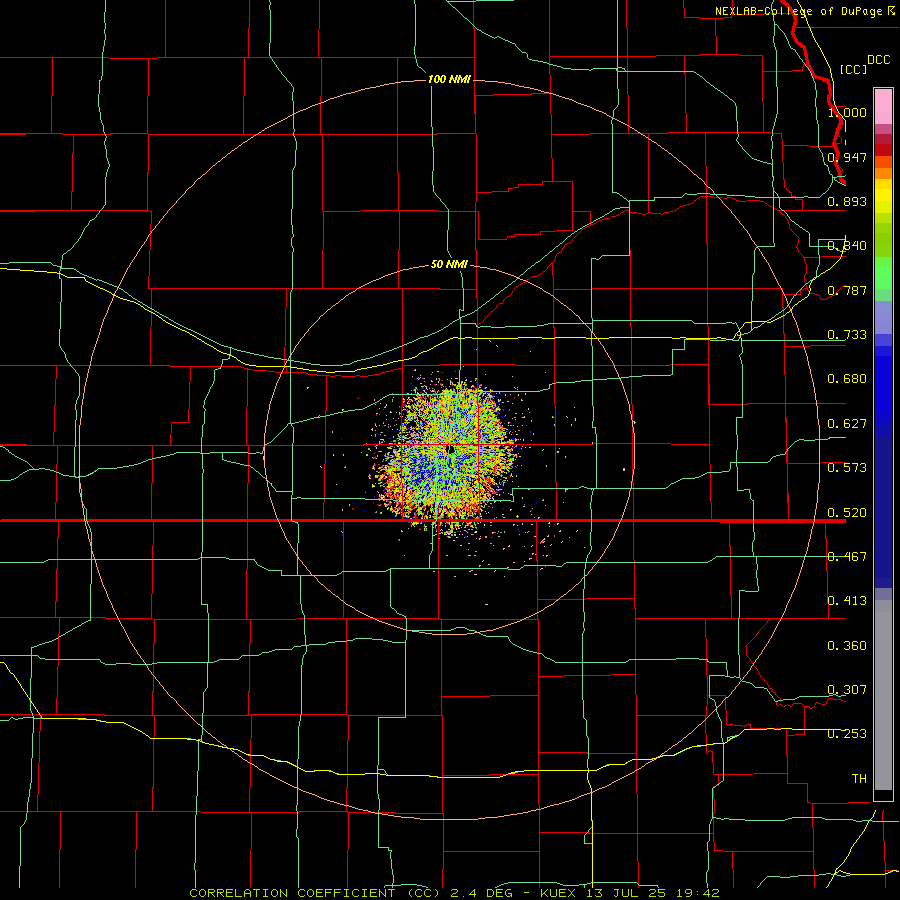Pick the pink swatch at the color bar top
The image size is (900, 900).
click(883, 107)
